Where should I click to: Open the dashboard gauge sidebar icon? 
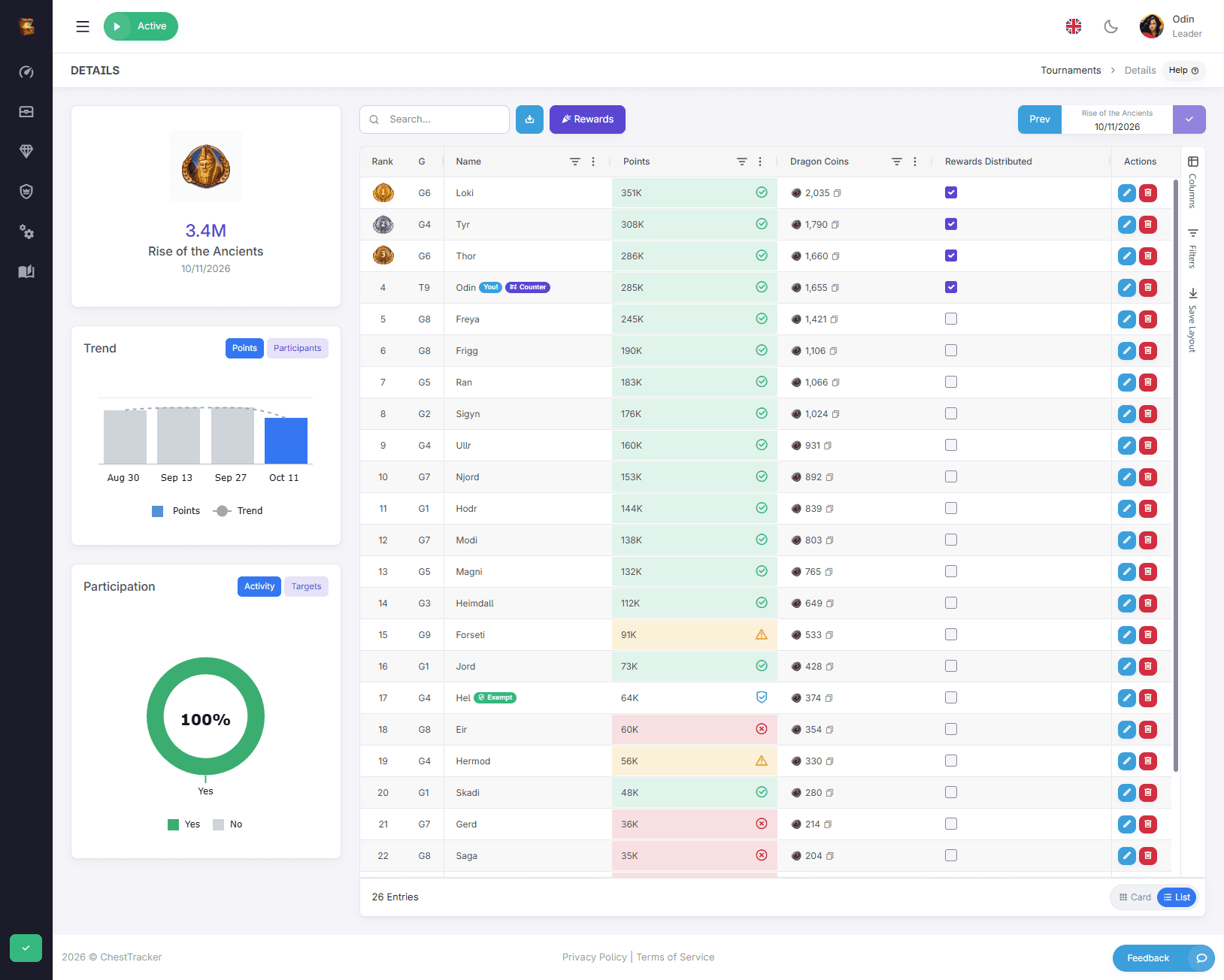[26, 72]
